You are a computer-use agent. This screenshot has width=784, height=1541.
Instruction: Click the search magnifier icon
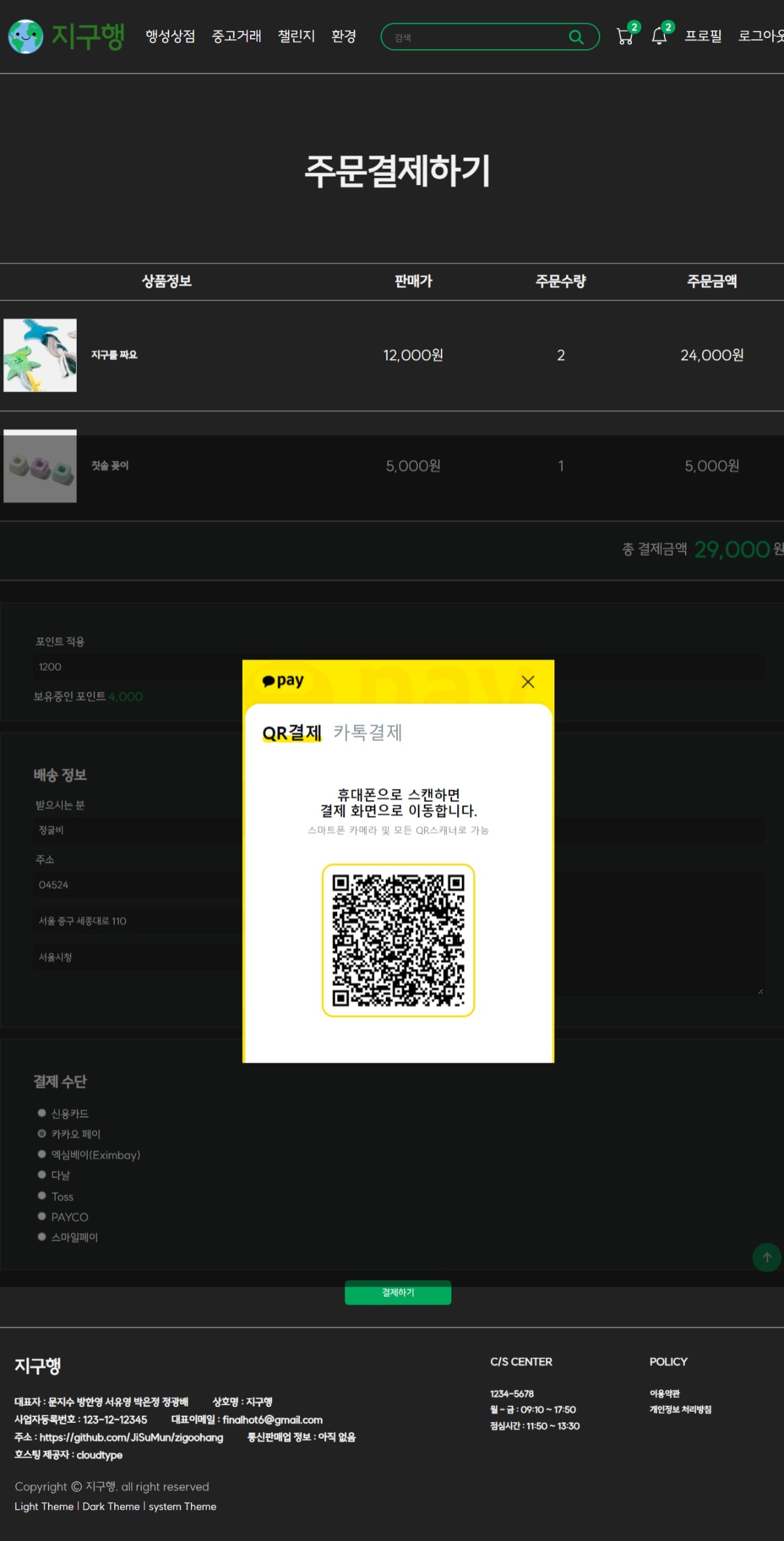[576, 37]
